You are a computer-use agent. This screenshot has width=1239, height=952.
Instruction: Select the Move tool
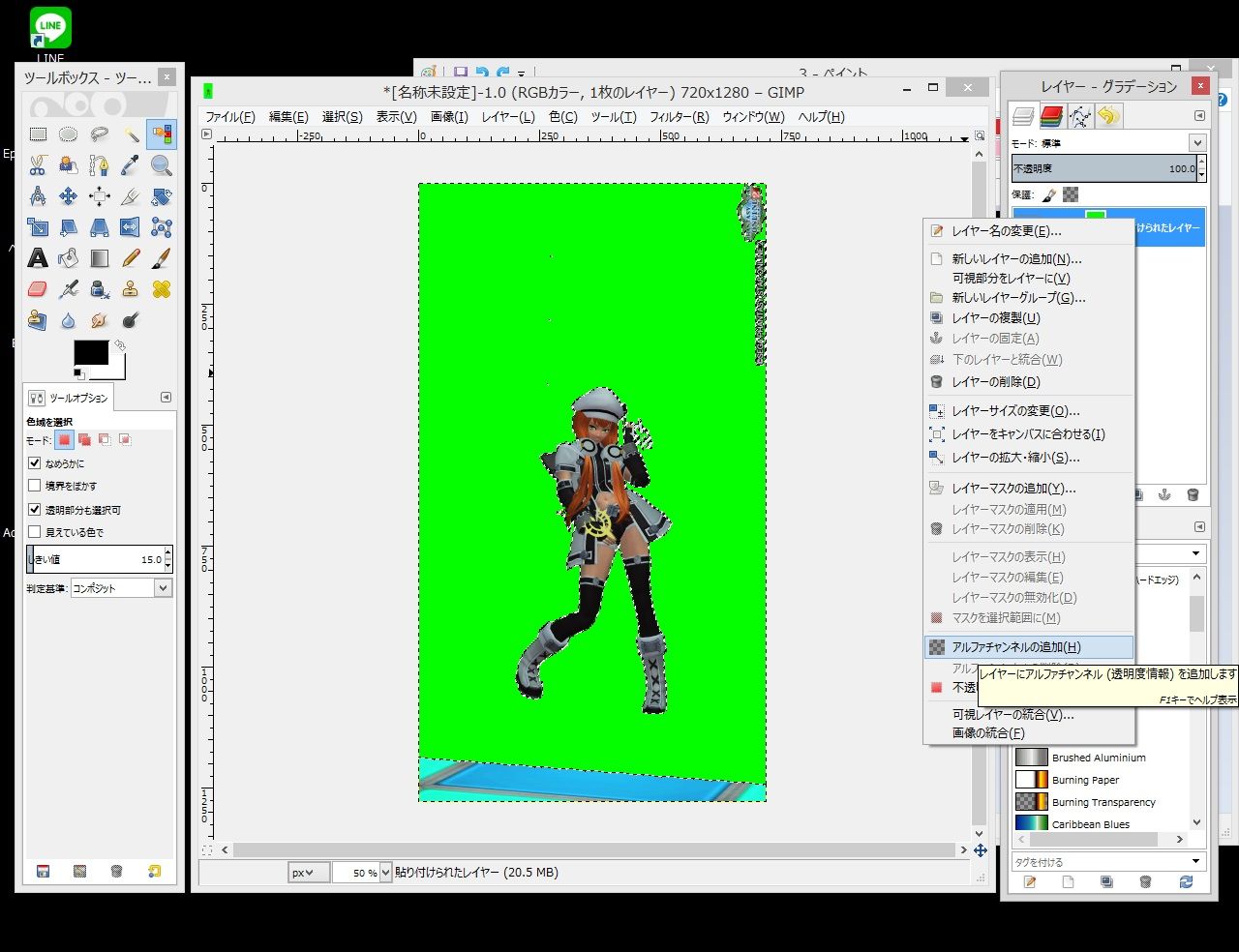click(69, 196)
